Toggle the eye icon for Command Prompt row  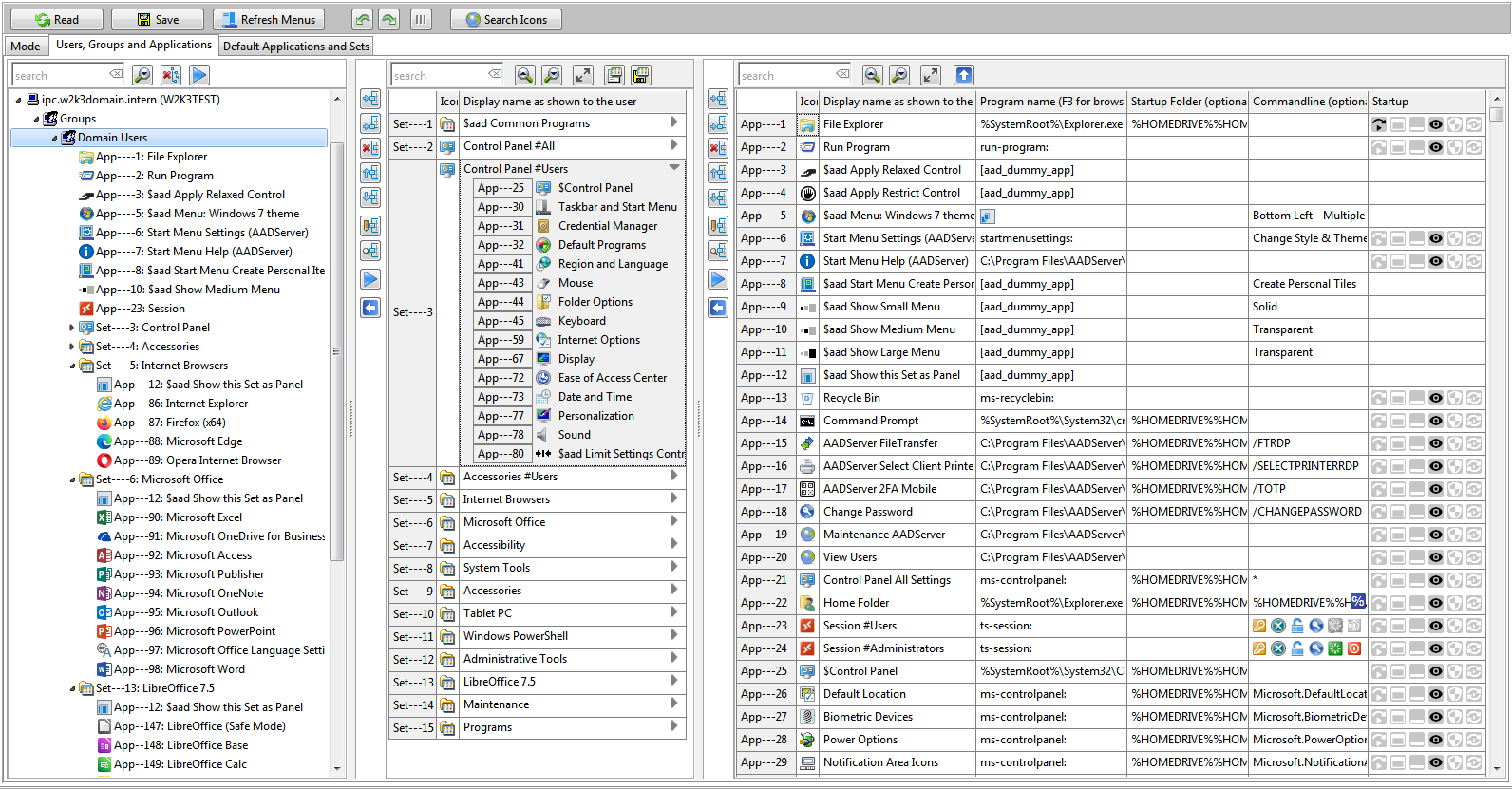tap(1435, 421)
